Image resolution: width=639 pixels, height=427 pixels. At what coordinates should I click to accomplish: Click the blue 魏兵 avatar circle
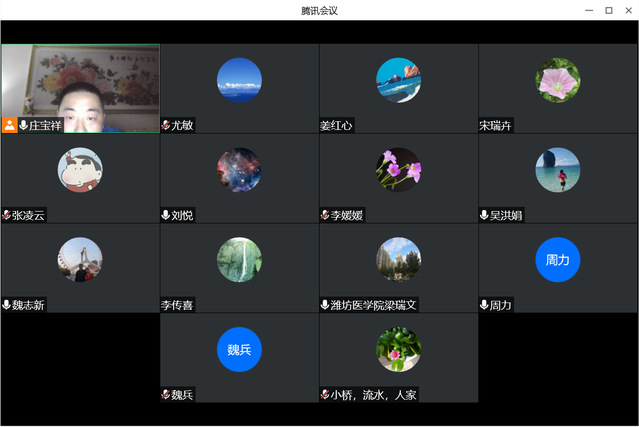tap(239, 349)
